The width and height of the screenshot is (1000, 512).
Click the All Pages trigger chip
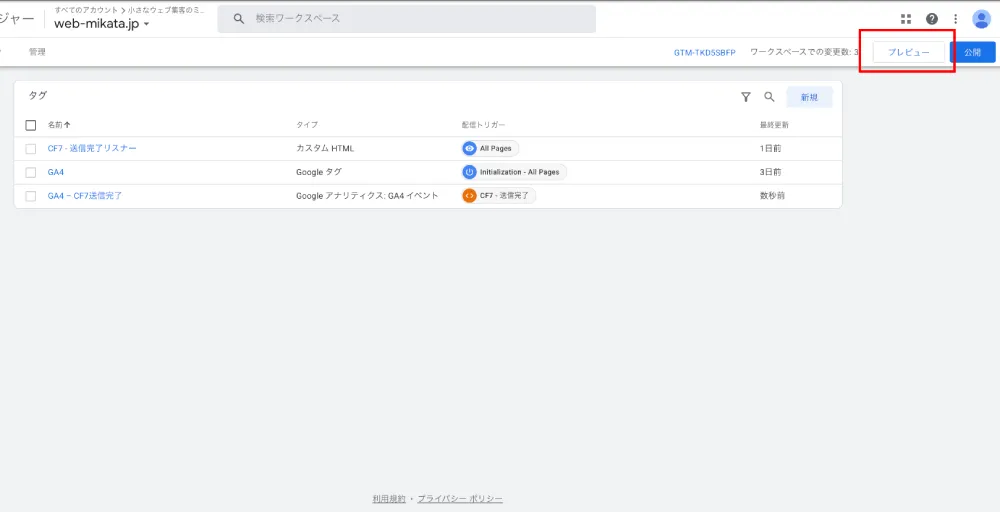click(490, 149)
